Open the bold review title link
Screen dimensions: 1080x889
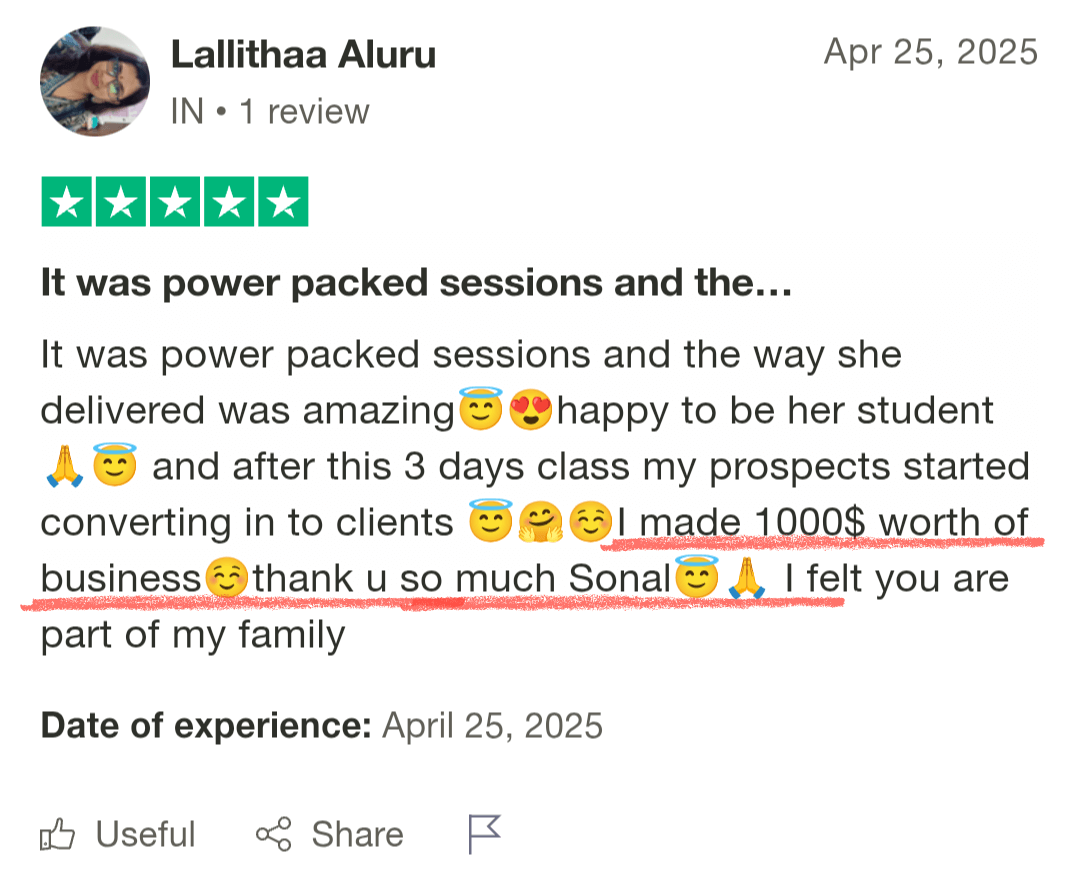416,284
